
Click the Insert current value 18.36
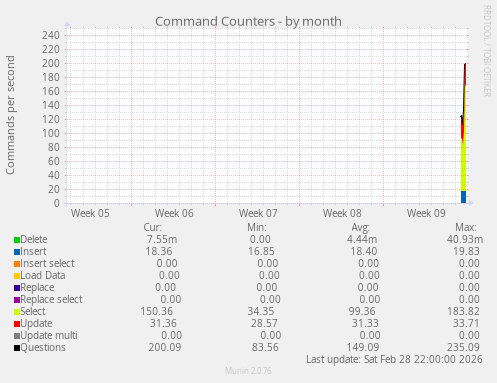click(159, 251)
